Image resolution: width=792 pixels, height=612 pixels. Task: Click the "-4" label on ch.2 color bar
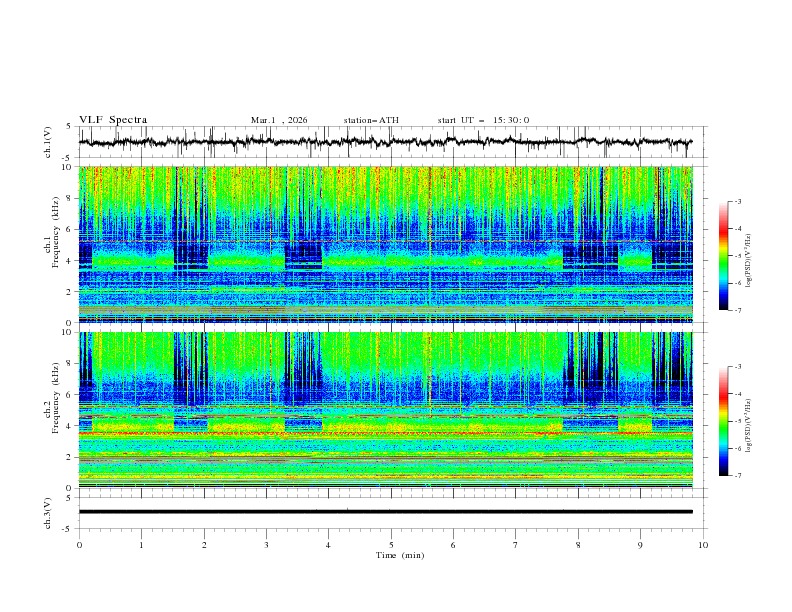[737, 394]
